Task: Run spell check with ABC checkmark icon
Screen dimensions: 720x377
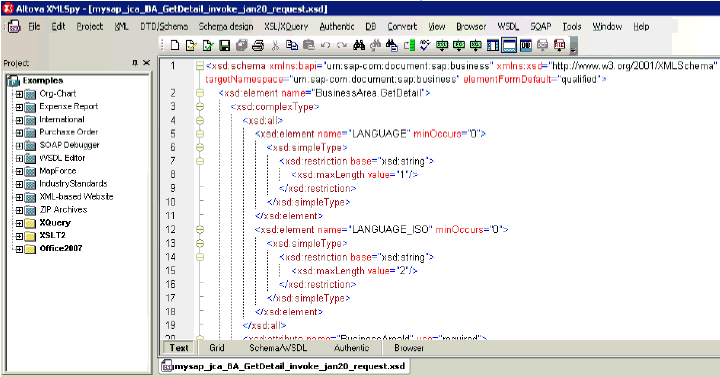Action: tap(425, 45)
